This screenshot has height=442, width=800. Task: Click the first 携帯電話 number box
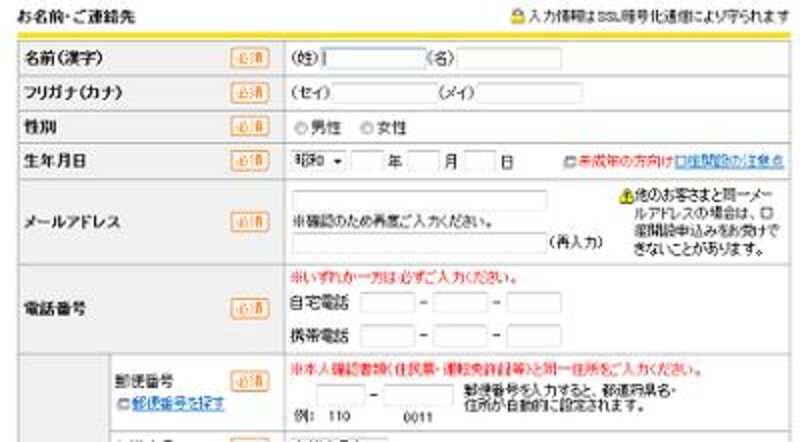click(x=388, y=336)
